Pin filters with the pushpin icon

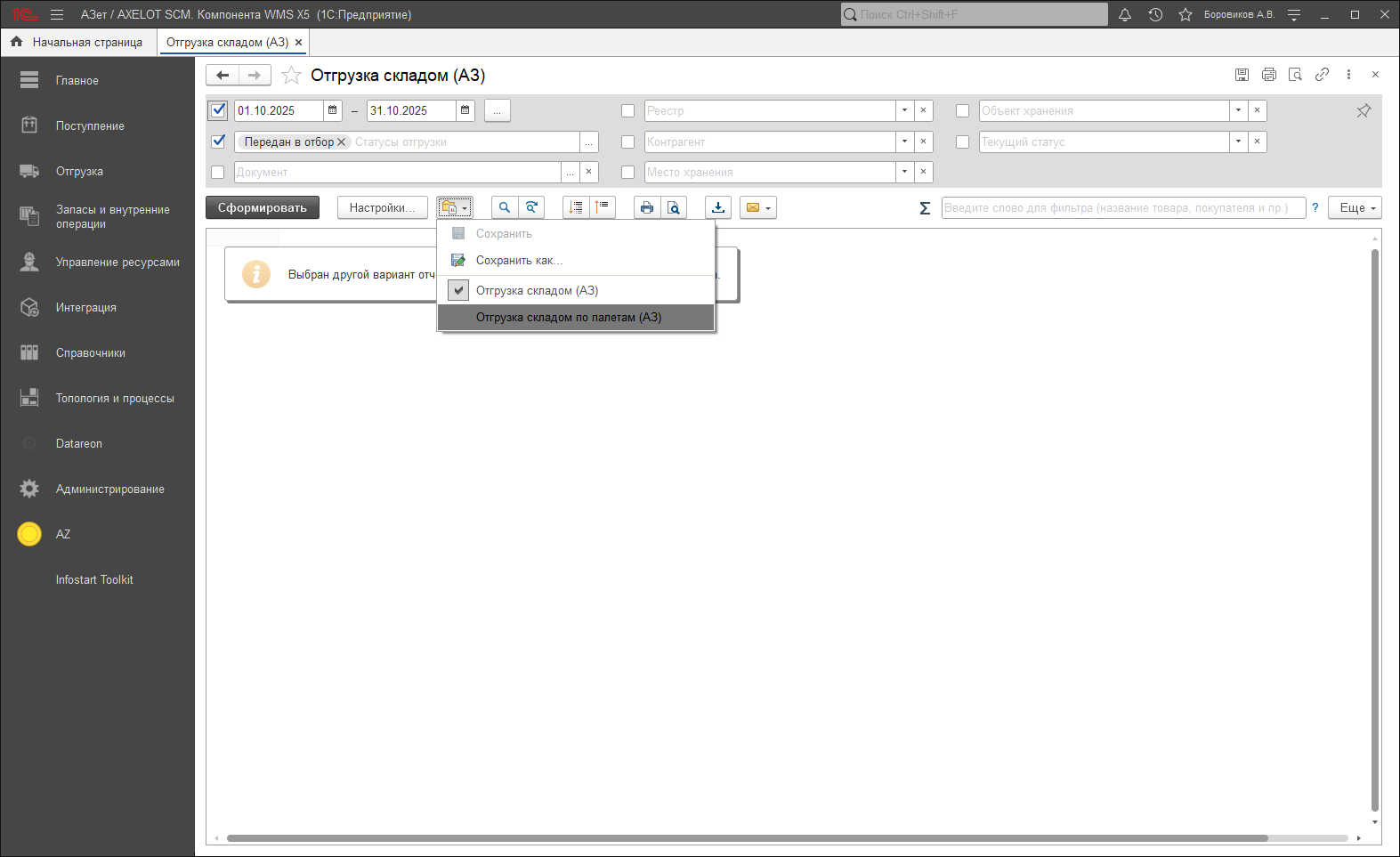click(x=1364, y=111)
